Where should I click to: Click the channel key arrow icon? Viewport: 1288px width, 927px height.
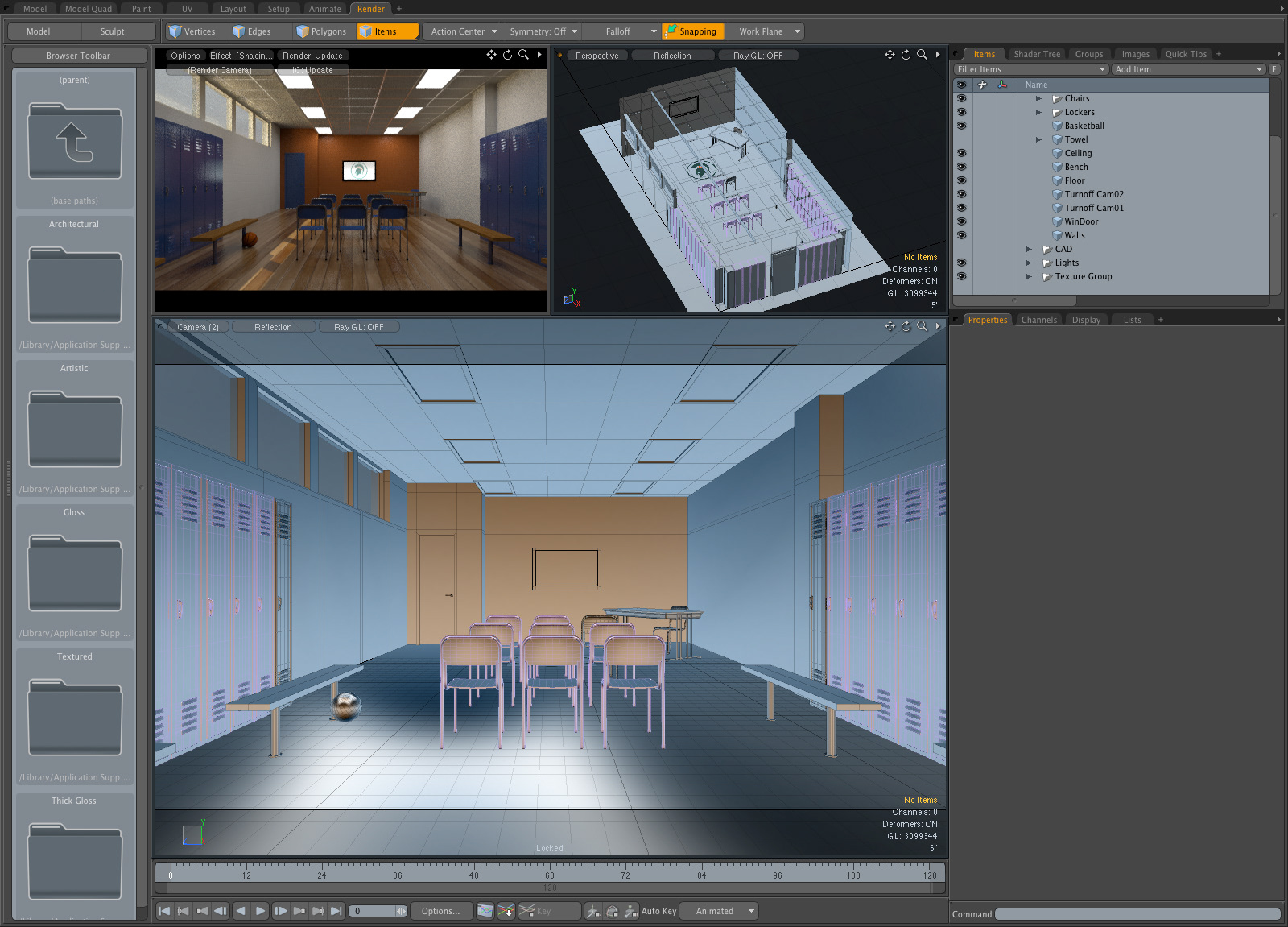click(x=506, y=911)
